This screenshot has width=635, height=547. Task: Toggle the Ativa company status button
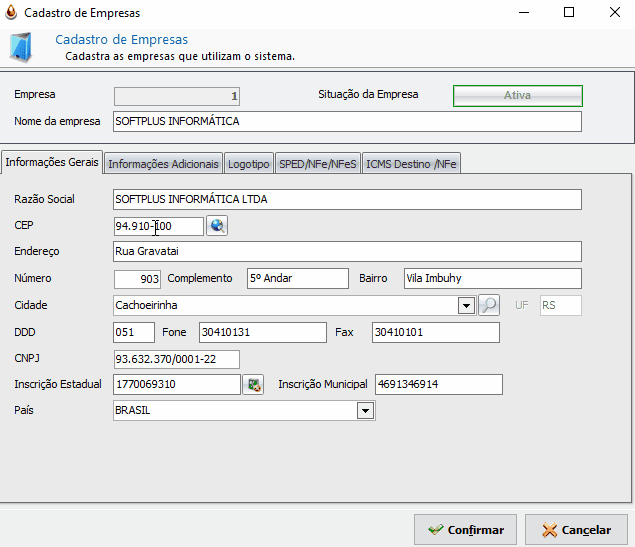click(x=518, y=96)
